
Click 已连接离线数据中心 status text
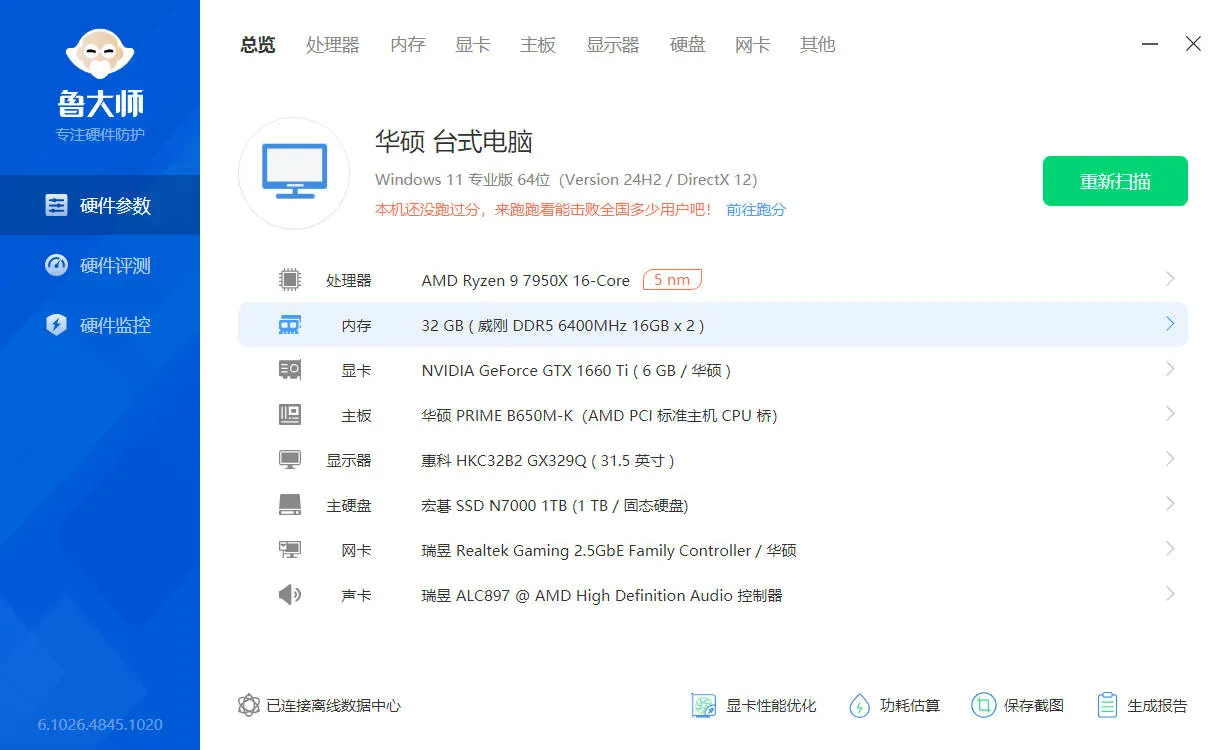pyautogui.click(x=333, y=706)
